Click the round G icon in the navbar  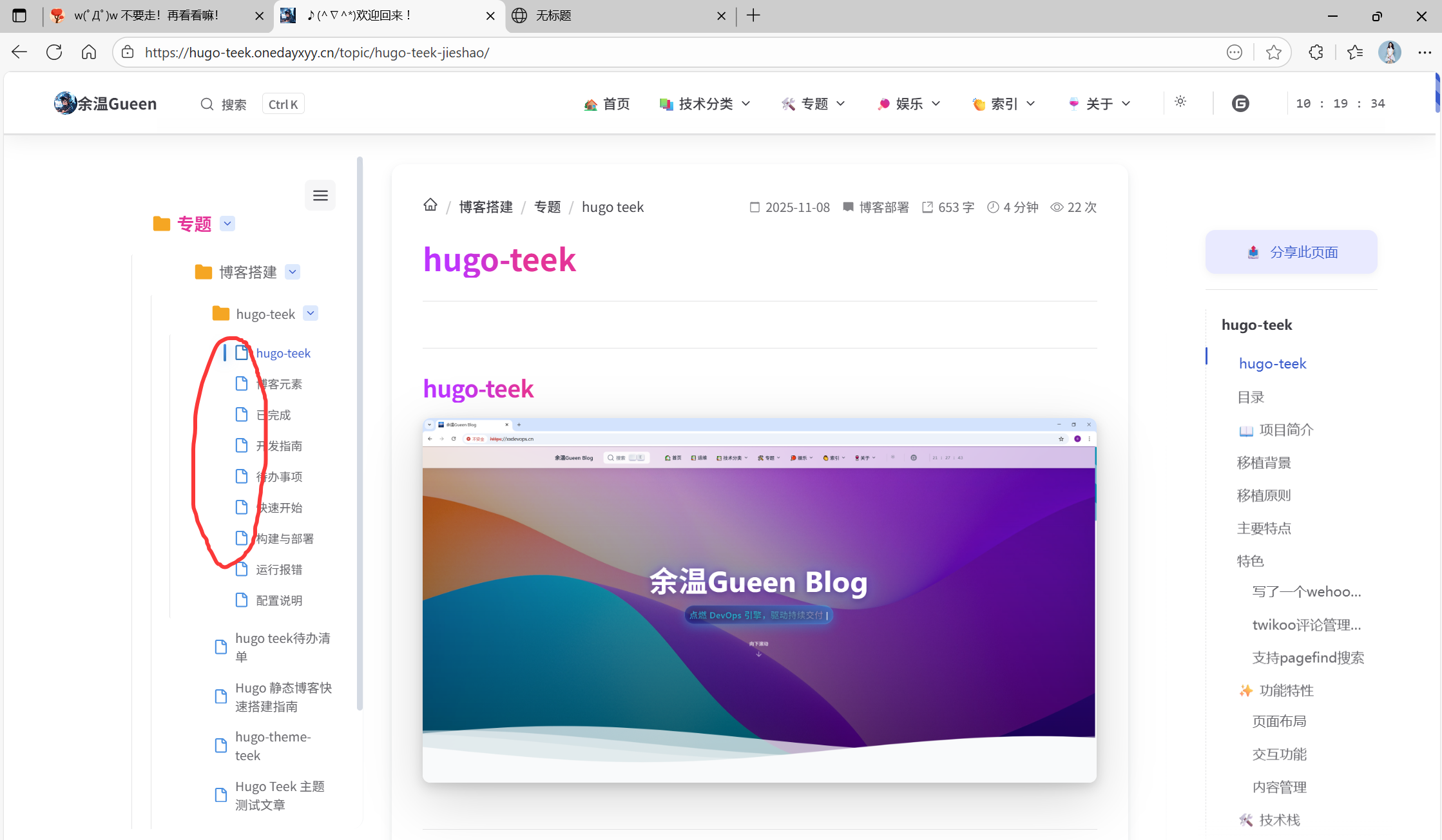click(x=1240, y=104)
